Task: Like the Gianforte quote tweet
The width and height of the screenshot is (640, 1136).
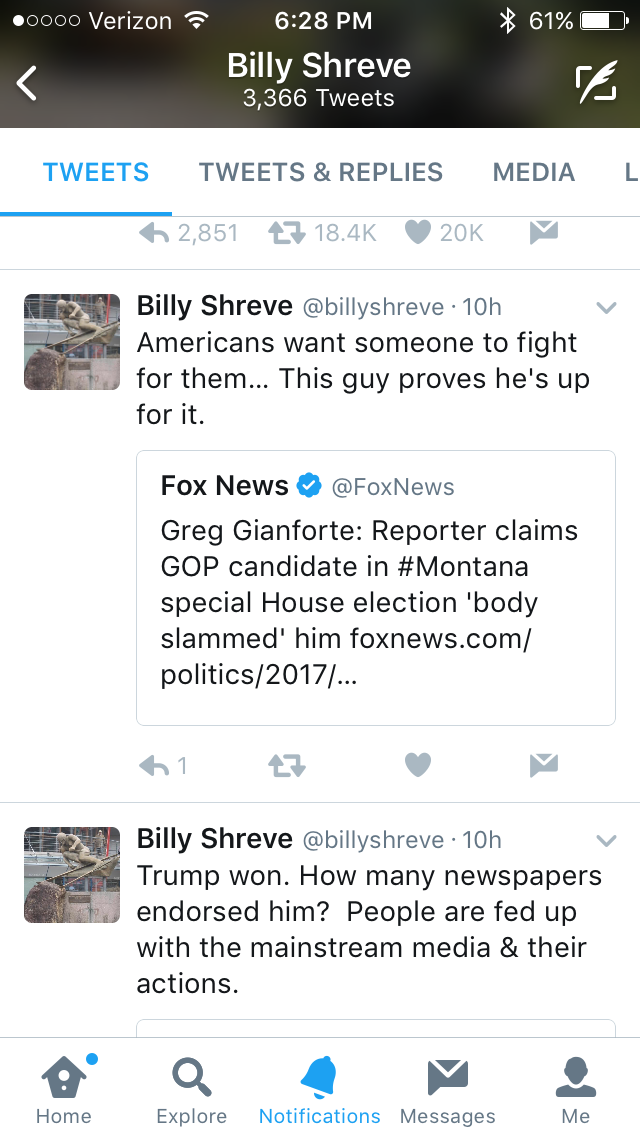Action: [418, 766]
